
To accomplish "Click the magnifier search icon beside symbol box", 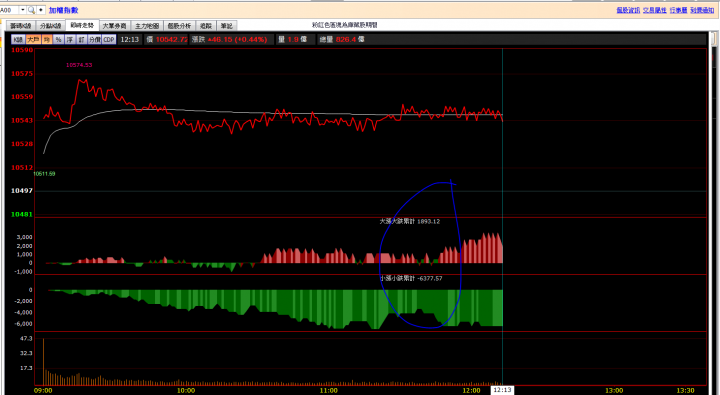I will (31, 10).
